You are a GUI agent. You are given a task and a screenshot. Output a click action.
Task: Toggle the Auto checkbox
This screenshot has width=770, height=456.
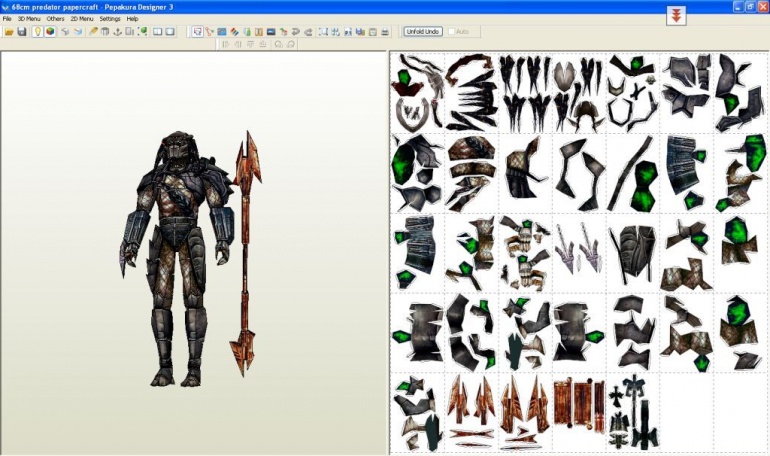[x=452, y=31]
